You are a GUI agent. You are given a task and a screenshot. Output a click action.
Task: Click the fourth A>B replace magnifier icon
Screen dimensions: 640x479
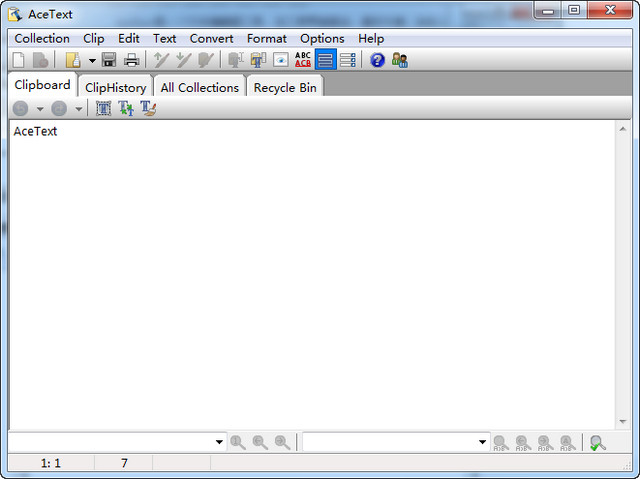[568, 443]
